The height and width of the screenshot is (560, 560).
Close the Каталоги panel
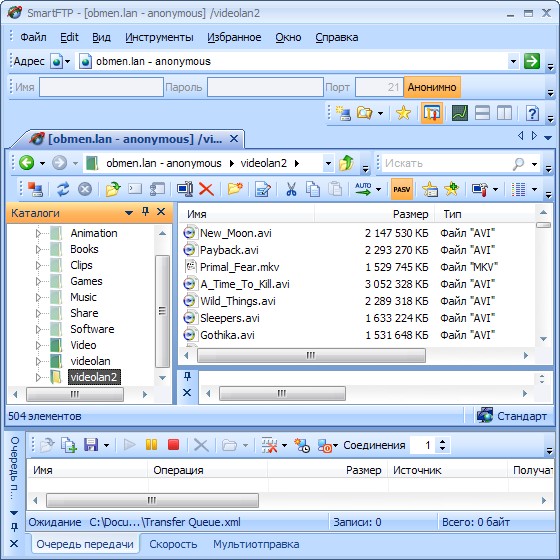point(161,212)
